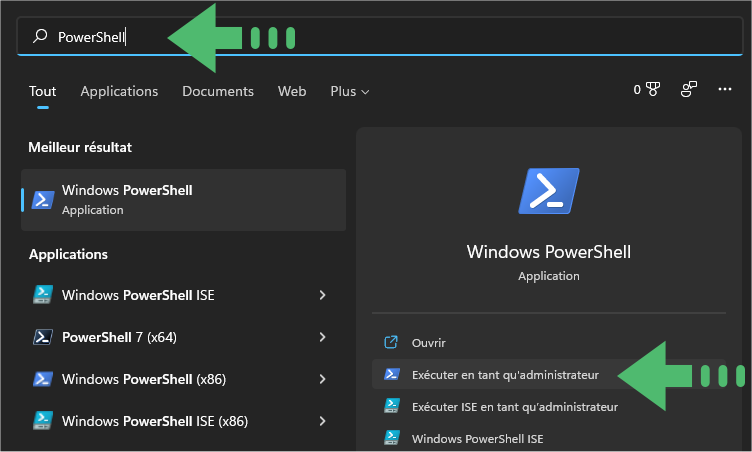Switch to the Documents tab
Image resolution: width=752 pixels, height=452 pixels.
point(218,91)
